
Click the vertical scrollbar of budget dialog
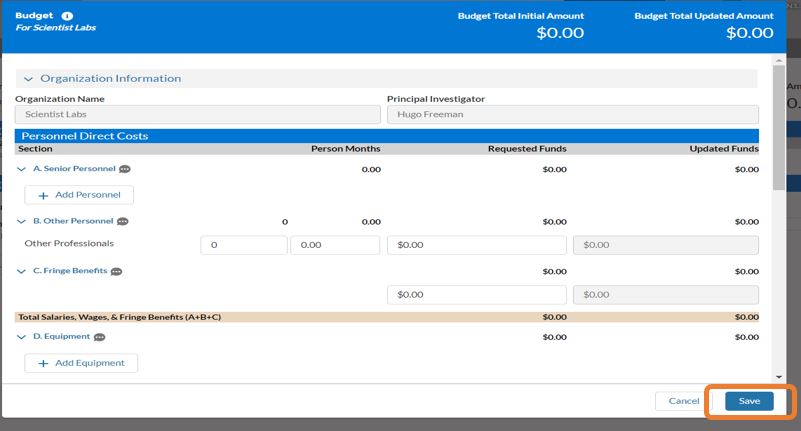779,130
